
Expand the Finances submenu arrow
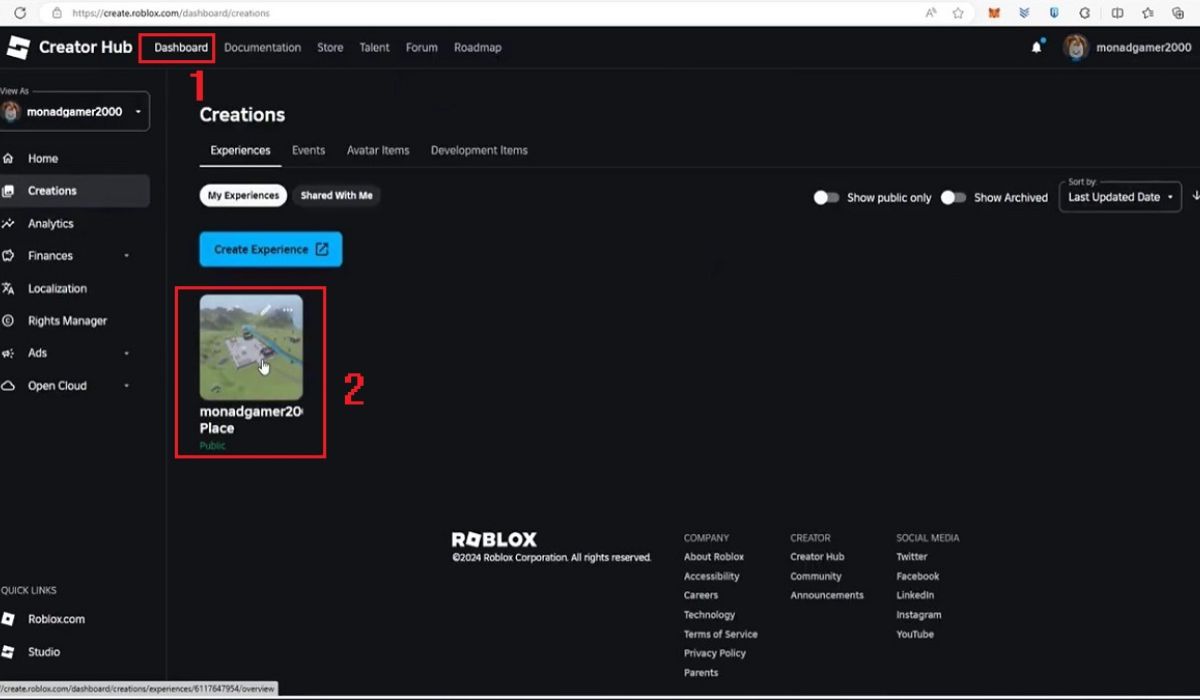pos(127,256)
